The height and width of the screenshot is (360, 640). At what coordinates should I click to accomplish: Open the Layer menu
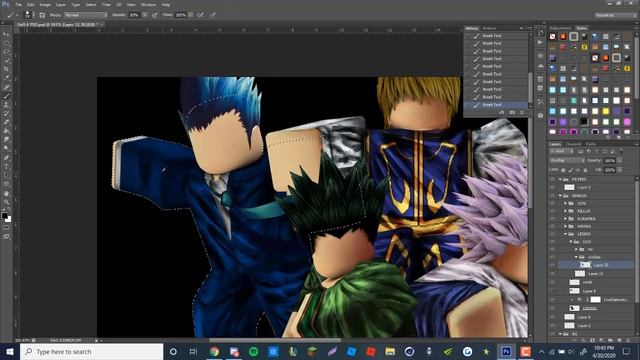[x=61, y=4]
